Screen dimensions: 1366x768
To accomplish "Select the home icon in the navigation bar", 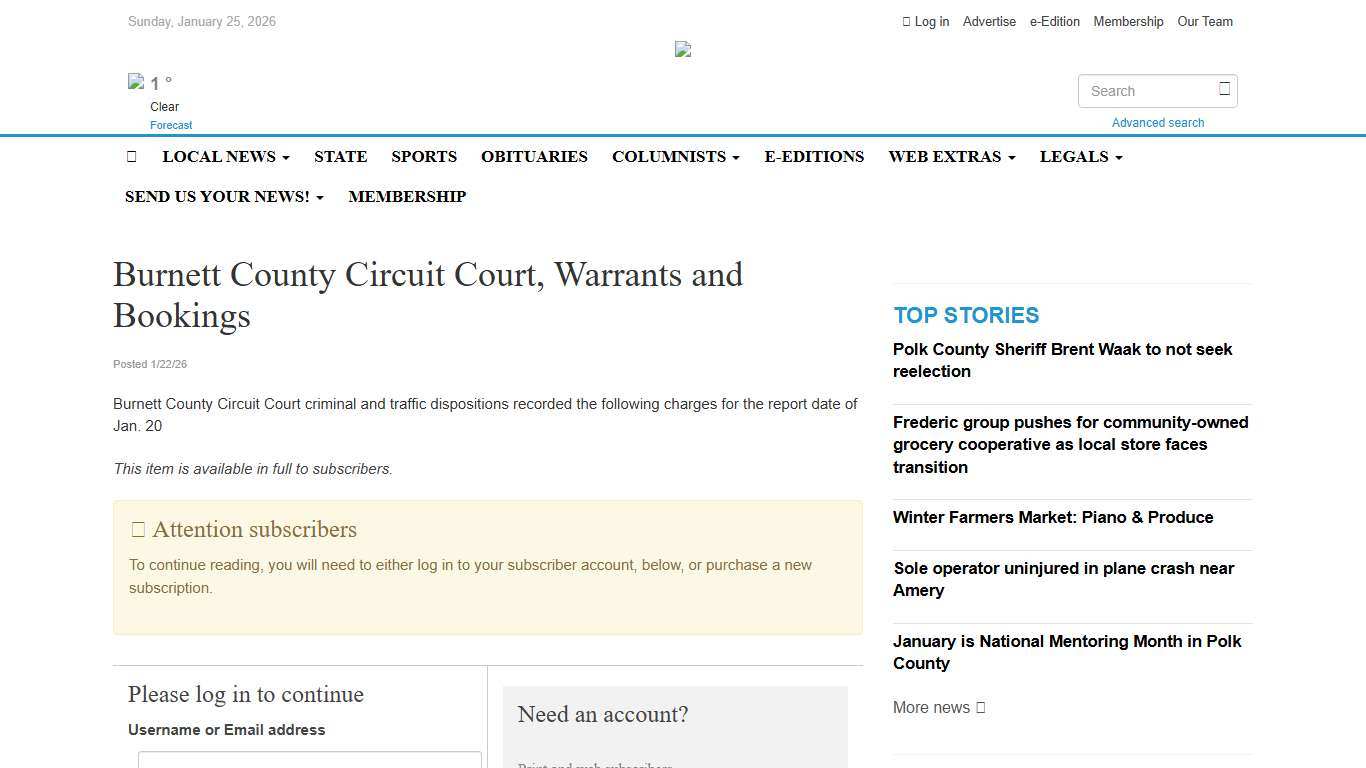I will pos(132,156).
